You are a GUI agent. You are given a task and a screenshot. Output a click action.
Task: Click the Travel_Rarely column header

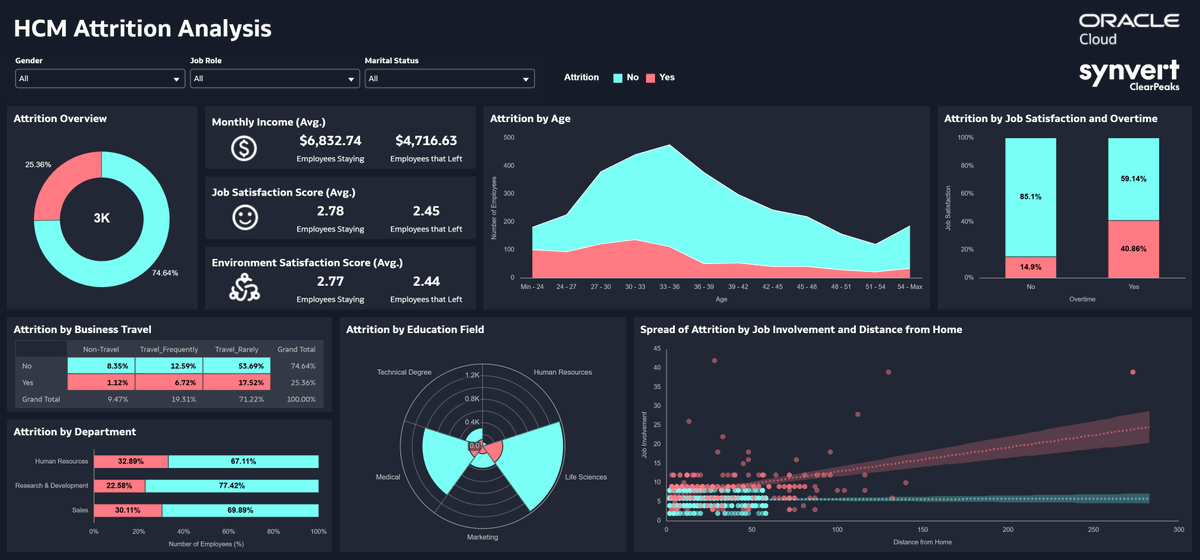pos(237,350)
